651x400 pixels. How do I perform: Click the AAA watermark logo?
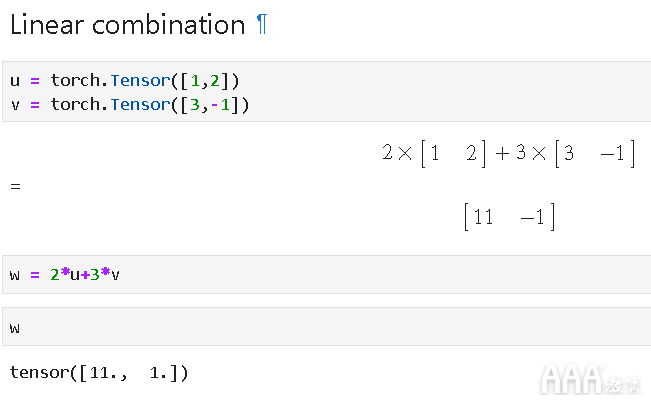[571, 379]
